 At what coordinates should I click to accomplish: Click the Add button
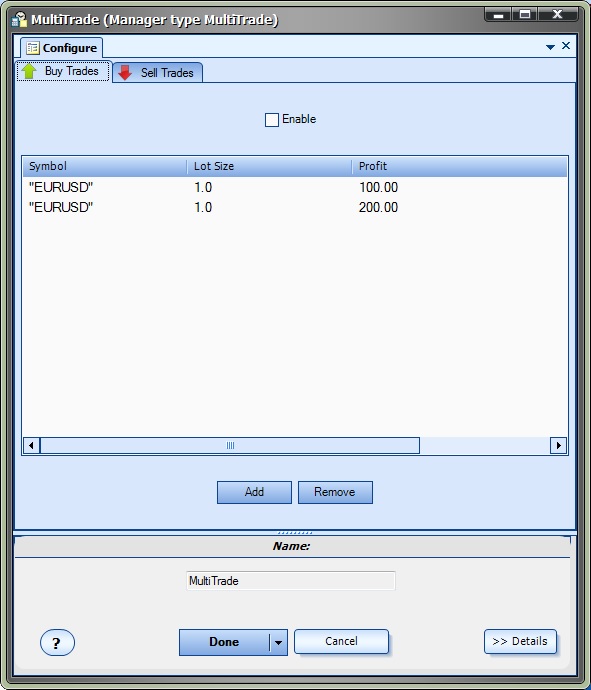tap(254, 492)
